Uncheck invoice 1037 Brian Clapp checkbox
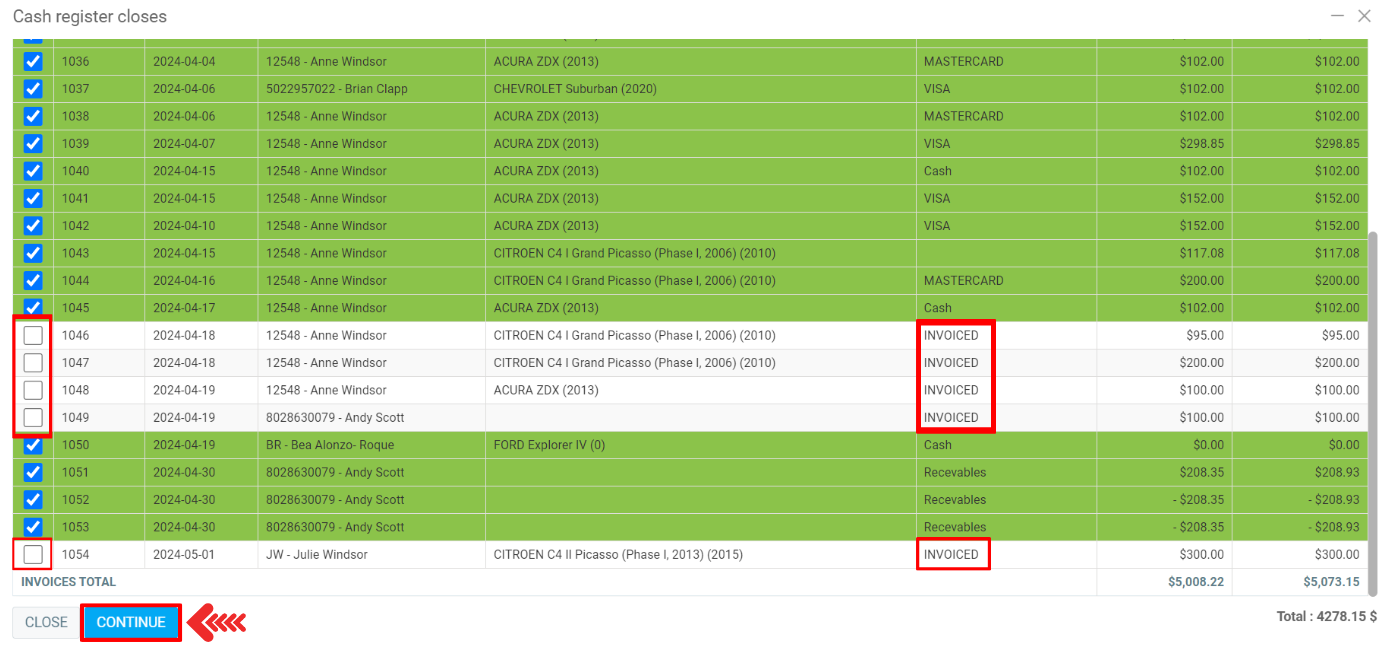 (x=33, y=88)
